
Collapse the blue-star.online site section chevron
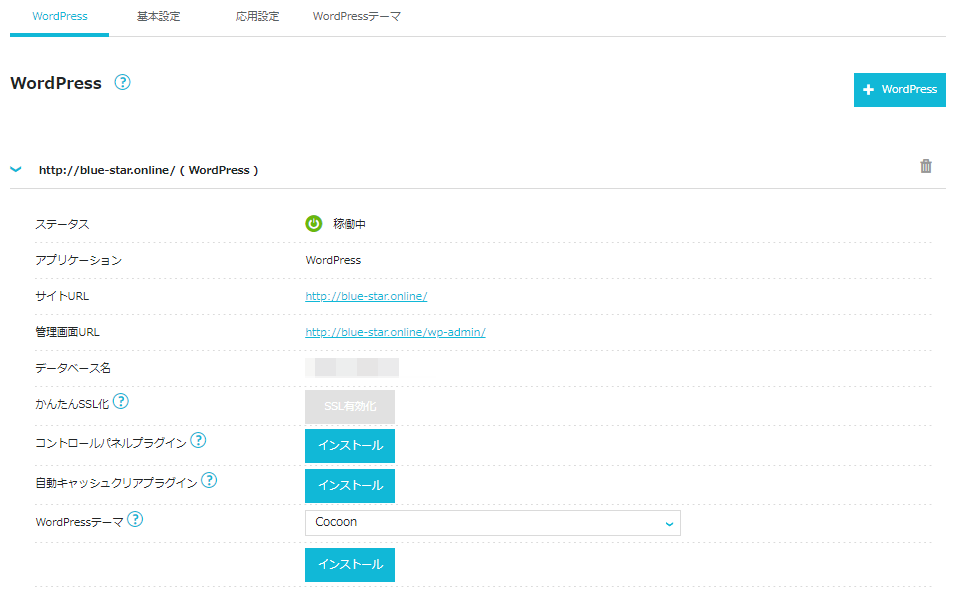(16, 169)
